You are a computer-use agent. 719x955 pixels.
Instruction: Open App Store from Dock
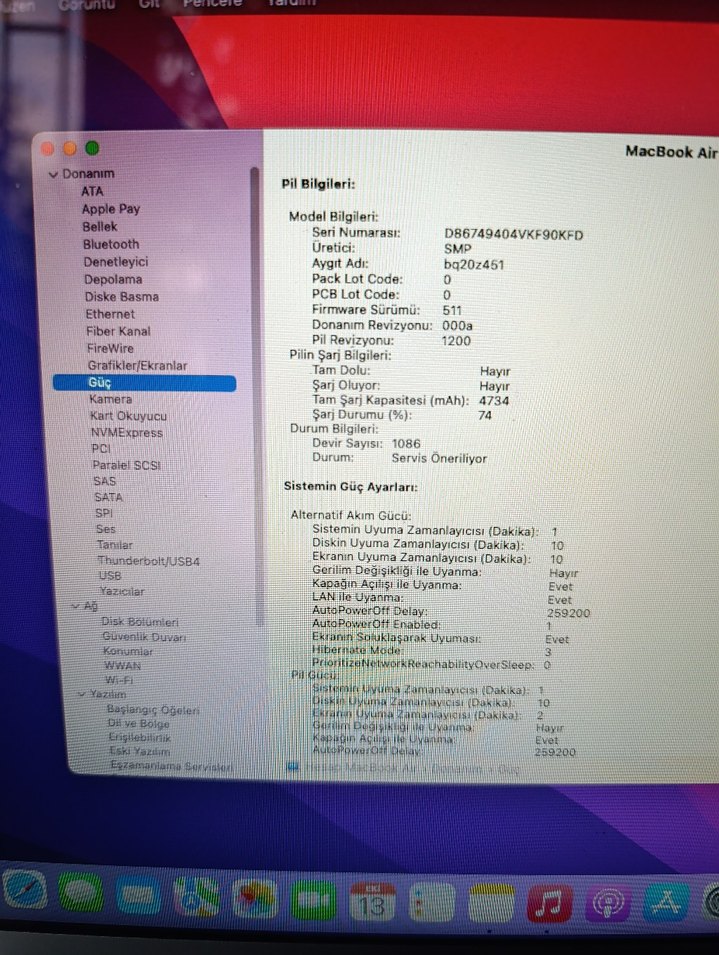tap(667, 901)
